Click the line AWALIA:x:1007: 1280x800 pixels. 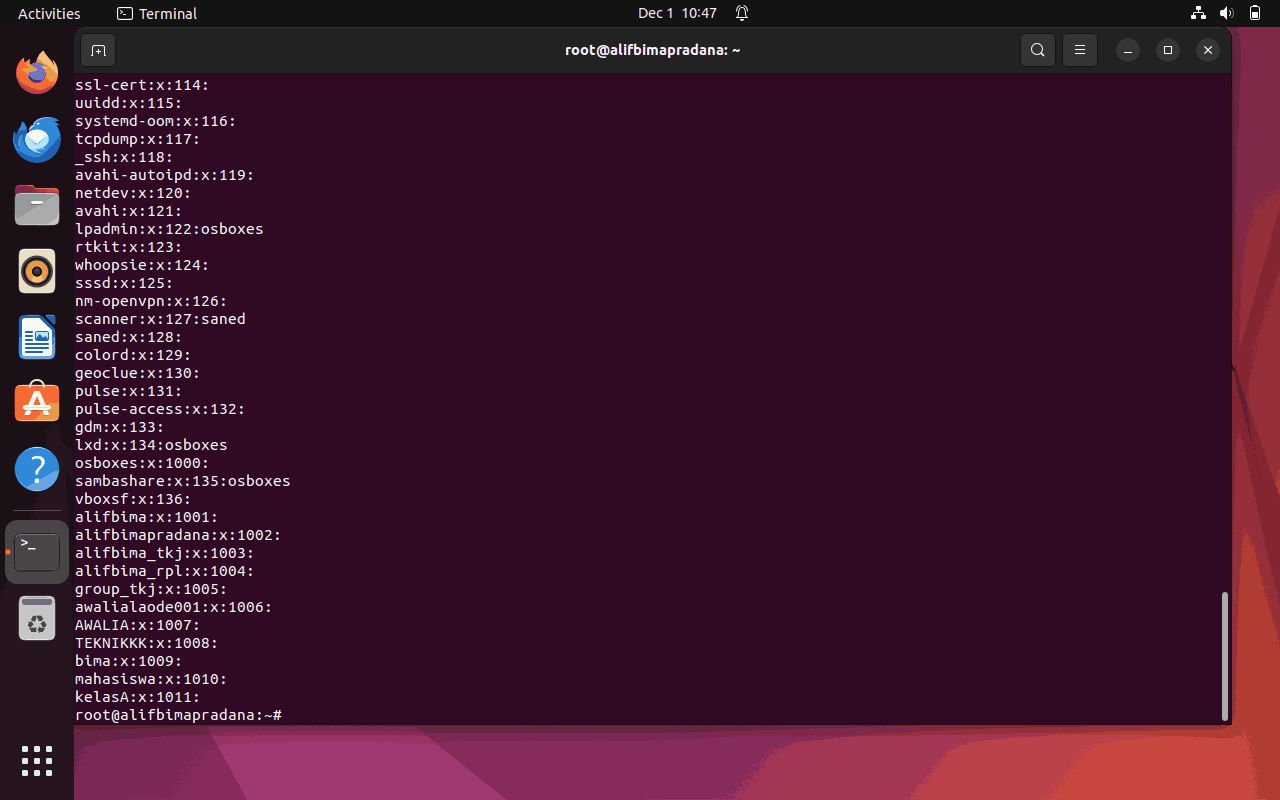click(138, 625)
